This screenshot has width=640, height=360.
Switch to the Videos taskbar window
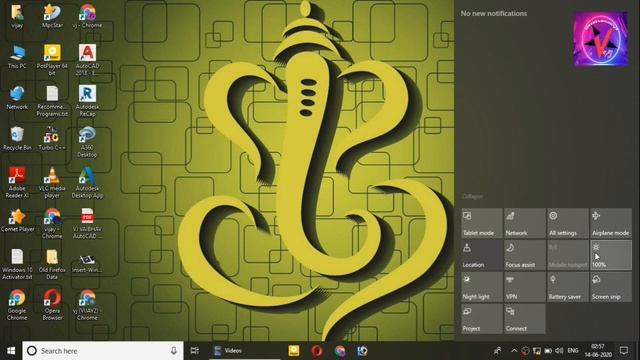pos(245,351)
